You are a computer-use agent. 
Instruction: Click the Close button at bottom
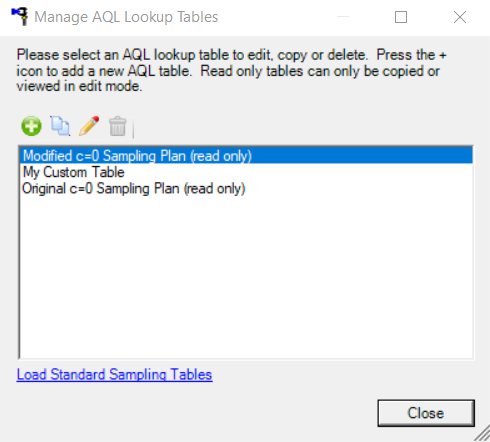pyautogui.click(x=426, y=413)
